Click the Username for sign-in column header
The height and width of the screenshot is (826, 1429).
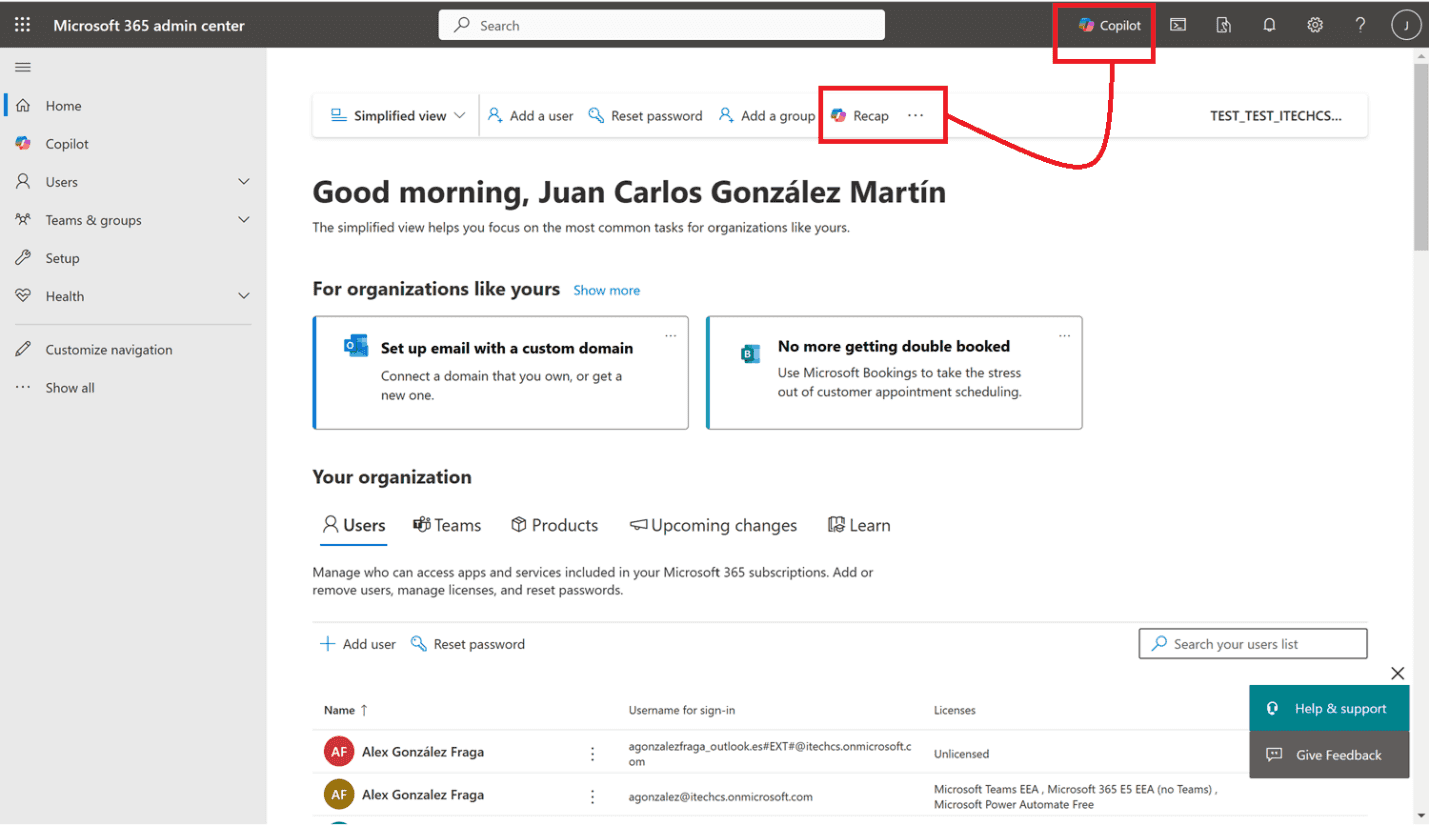pos(682,710)
